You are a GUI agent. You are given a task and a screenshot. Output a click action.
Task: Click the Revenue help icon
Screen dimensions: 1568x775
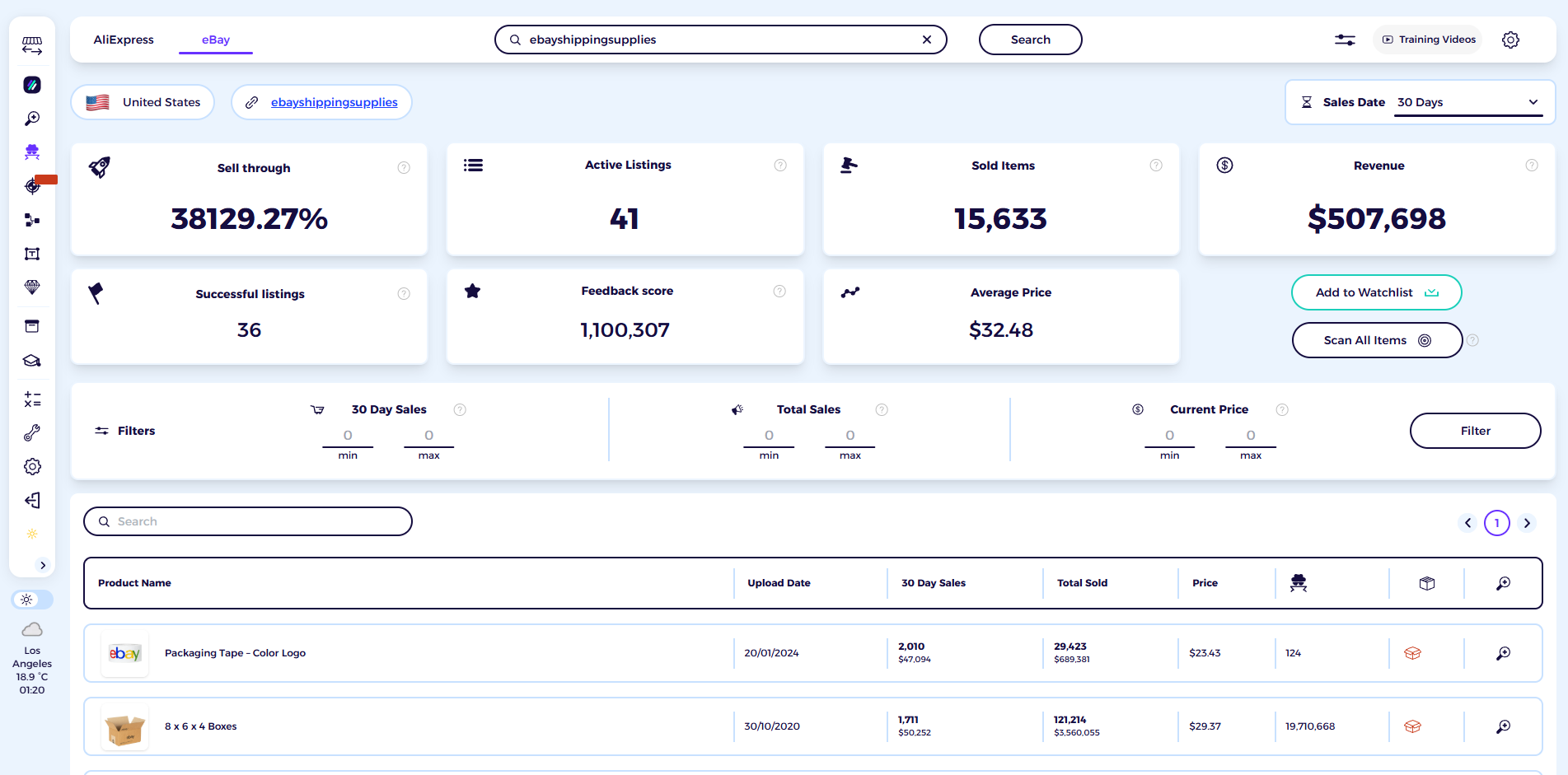[x=1532, y=166]
